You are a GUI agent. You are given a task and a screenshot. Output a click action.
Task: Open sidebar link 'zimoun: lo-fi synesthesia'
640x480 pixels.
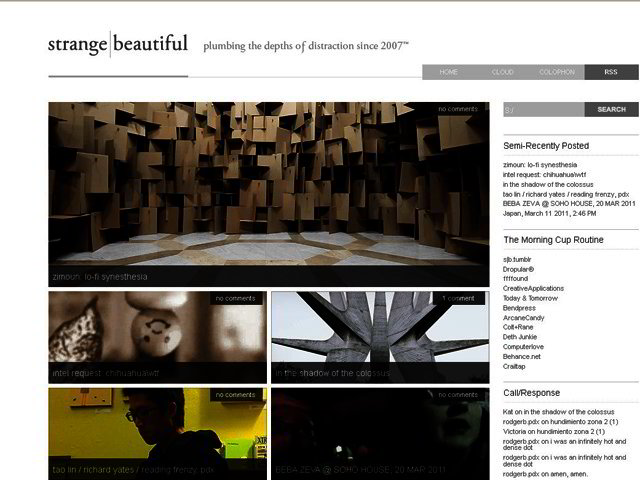540,165
